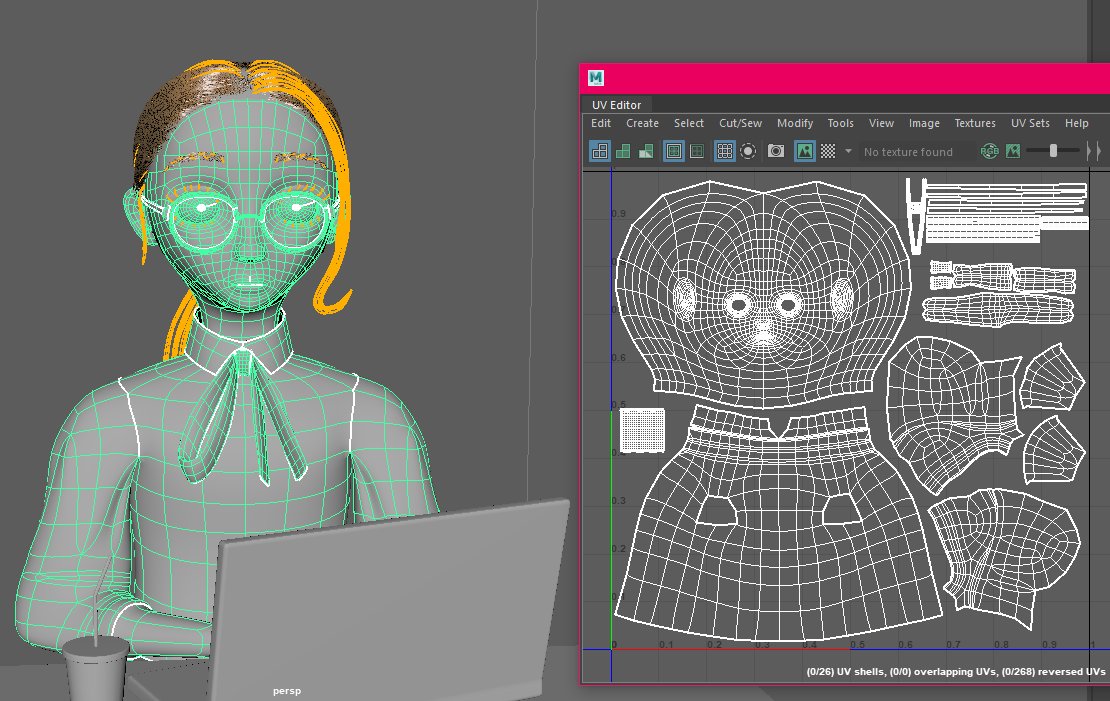Image resolution: width=1110 pixels, height=701 pixels.
Task: Click toolbar overflow arrows at right edge
Action: pos(1094,151)
